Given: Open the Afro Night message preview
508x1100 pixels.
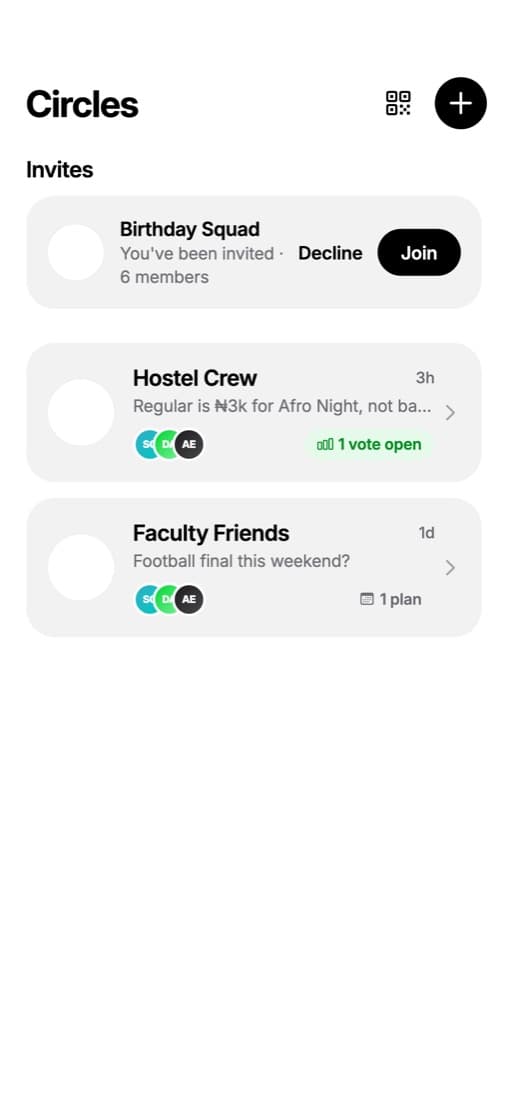Looking at the screenshot, I should pyautogui.click(x=282, y=406).
